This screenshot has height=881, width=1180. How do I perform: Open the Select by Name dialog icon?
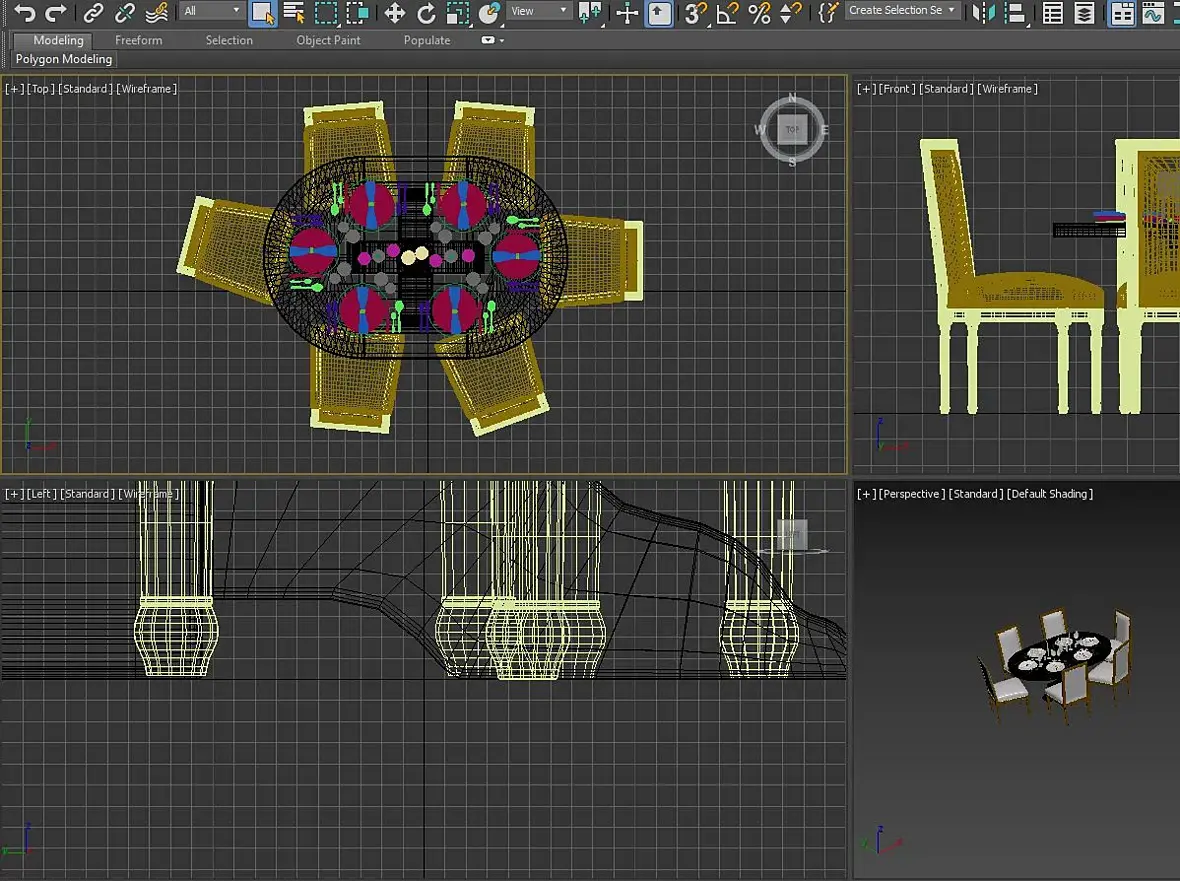293,12
